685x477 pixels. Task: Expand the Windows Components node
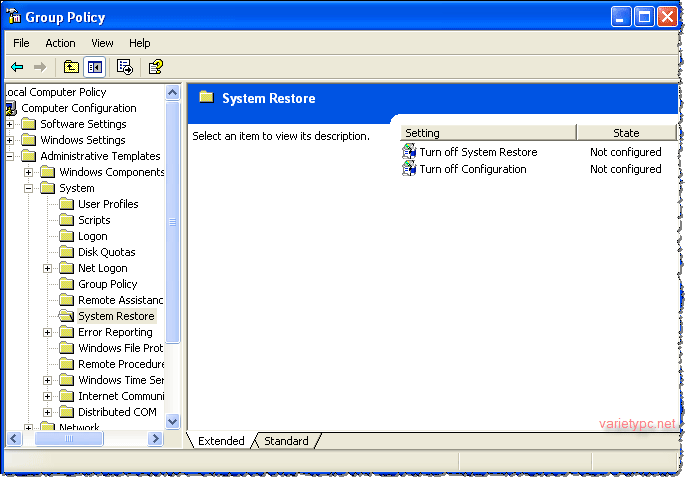click(x=28, y=173)
